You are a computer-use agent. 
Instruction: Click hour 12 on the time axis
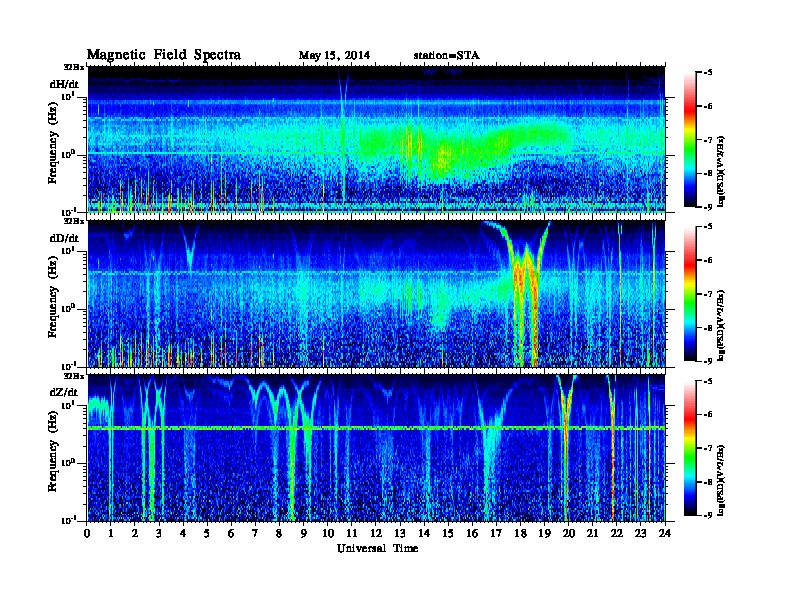click(x=375, y=534)
